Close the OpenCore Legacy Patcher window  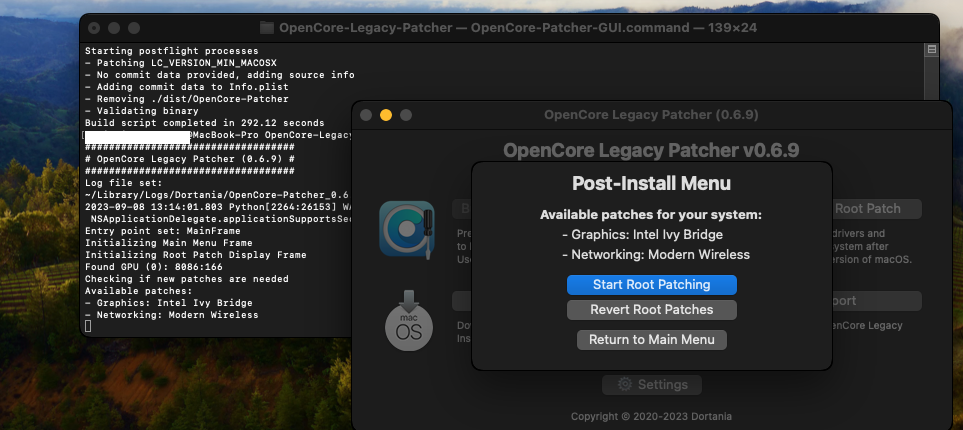click(367, 115)
